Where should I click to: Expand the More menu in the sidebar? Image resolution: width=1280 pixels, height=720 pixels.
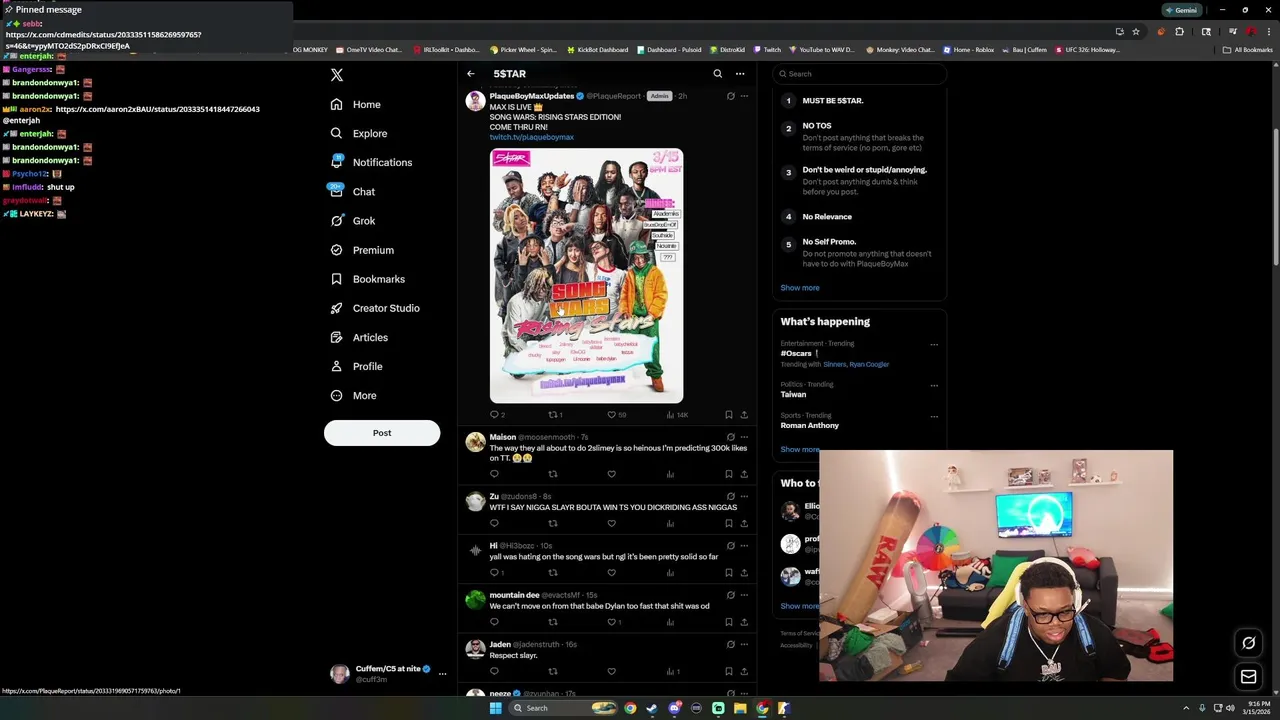click(353, 395)
